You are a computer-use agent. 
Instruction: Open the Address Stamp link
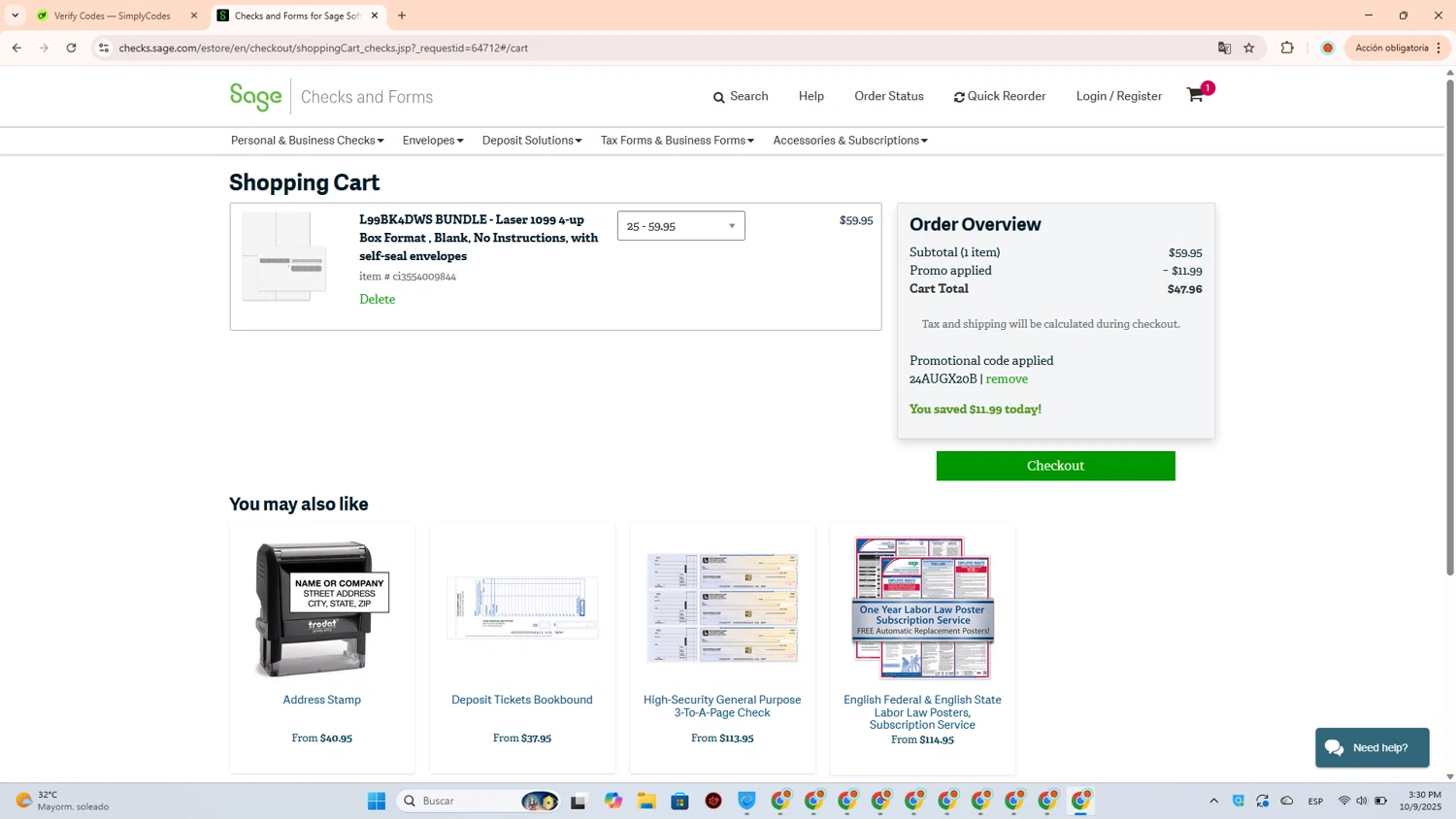pos(322,700)
